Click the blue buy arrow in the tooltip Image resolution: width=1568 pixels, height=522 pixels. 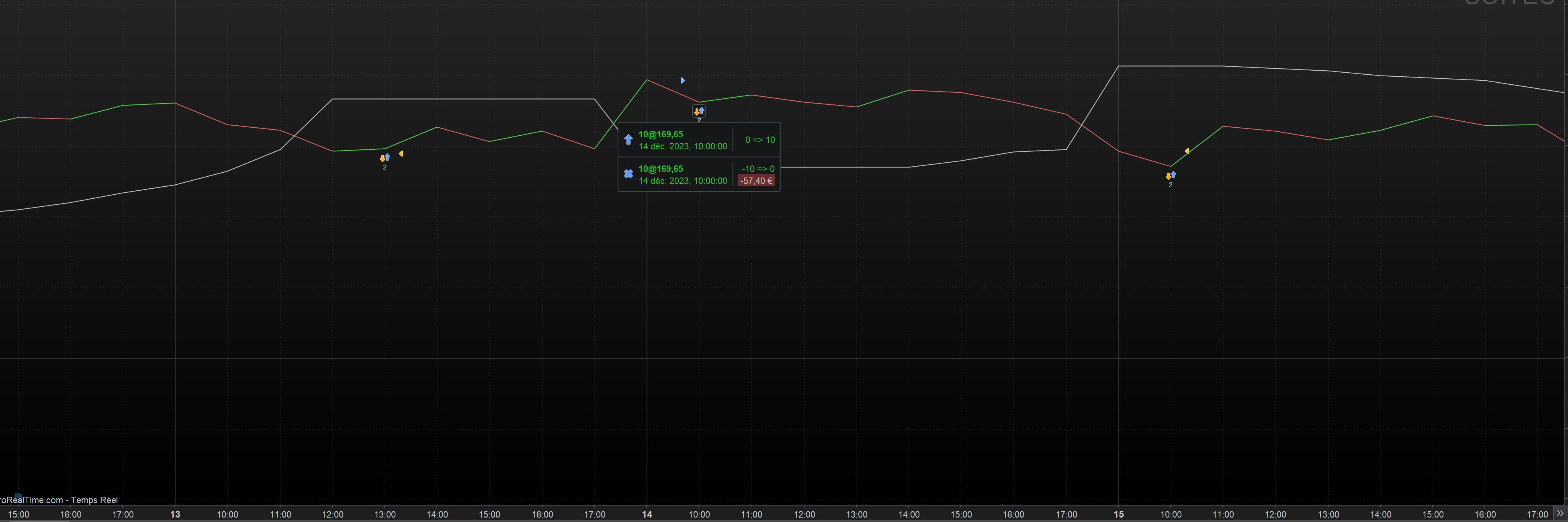click(628, 140)
